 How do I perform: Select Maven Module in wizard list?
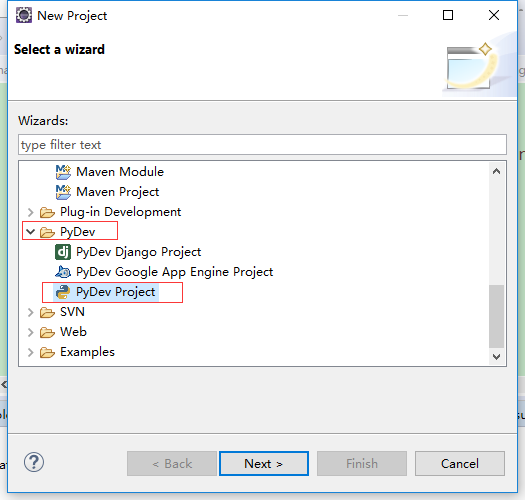(x=120, y=172)
